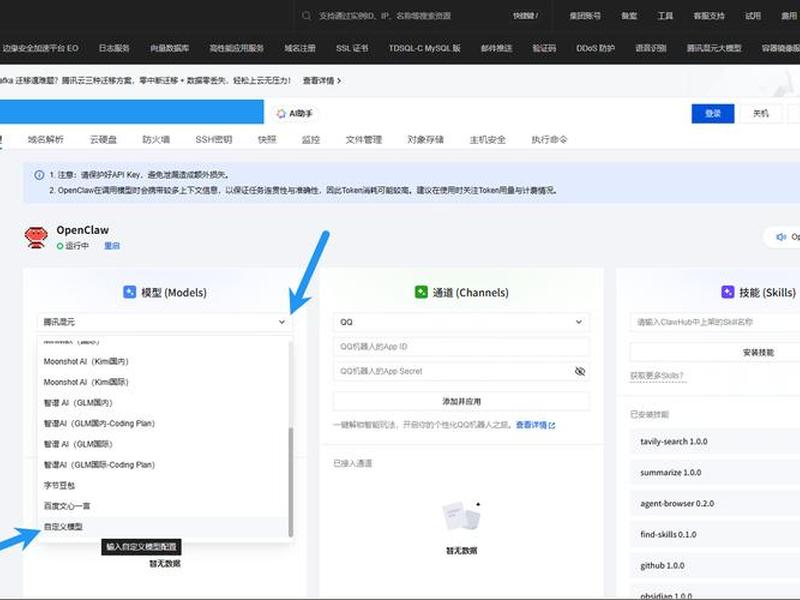
Task: Click the green running status indicator
Action: point(60,246)
